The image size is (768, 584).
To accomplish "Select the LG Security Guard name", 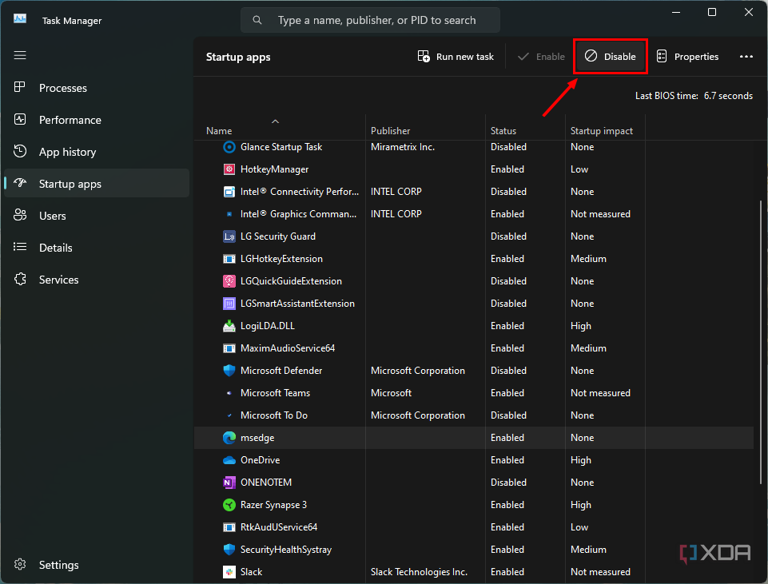I will pyautogui.click(x=278, y=237).
